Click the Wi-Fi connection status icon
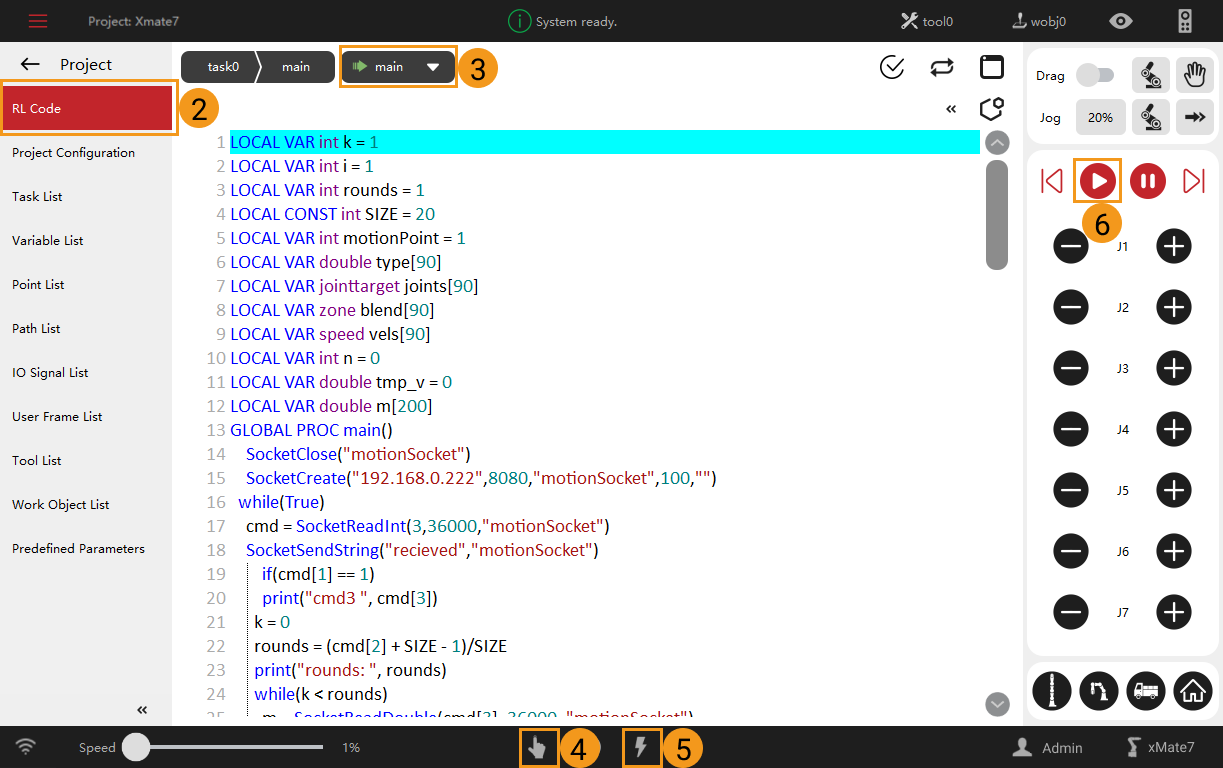 tap(26, 746)
